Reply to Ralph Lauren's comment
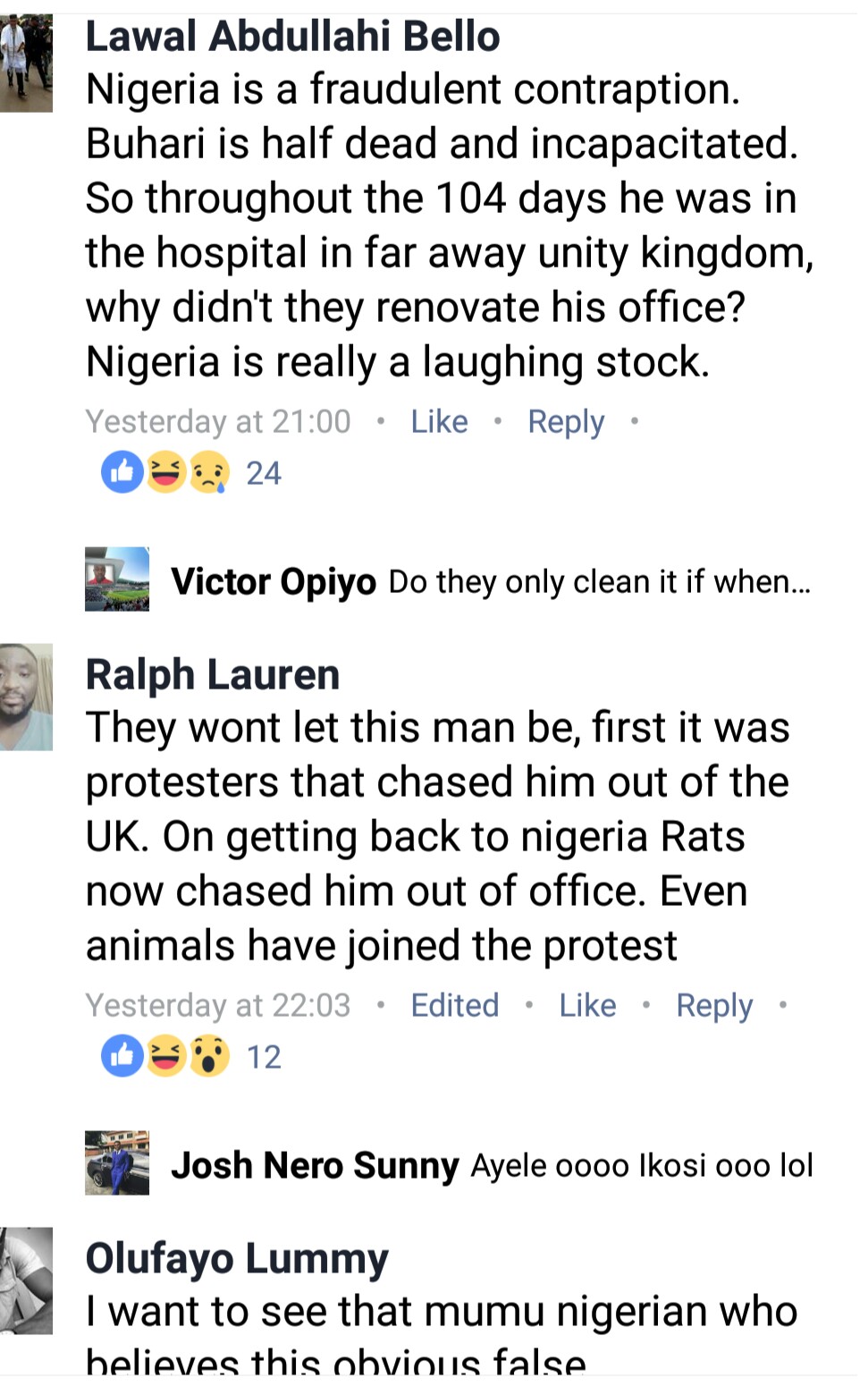Screen dimensions: 868x1386 point(714,1005)
